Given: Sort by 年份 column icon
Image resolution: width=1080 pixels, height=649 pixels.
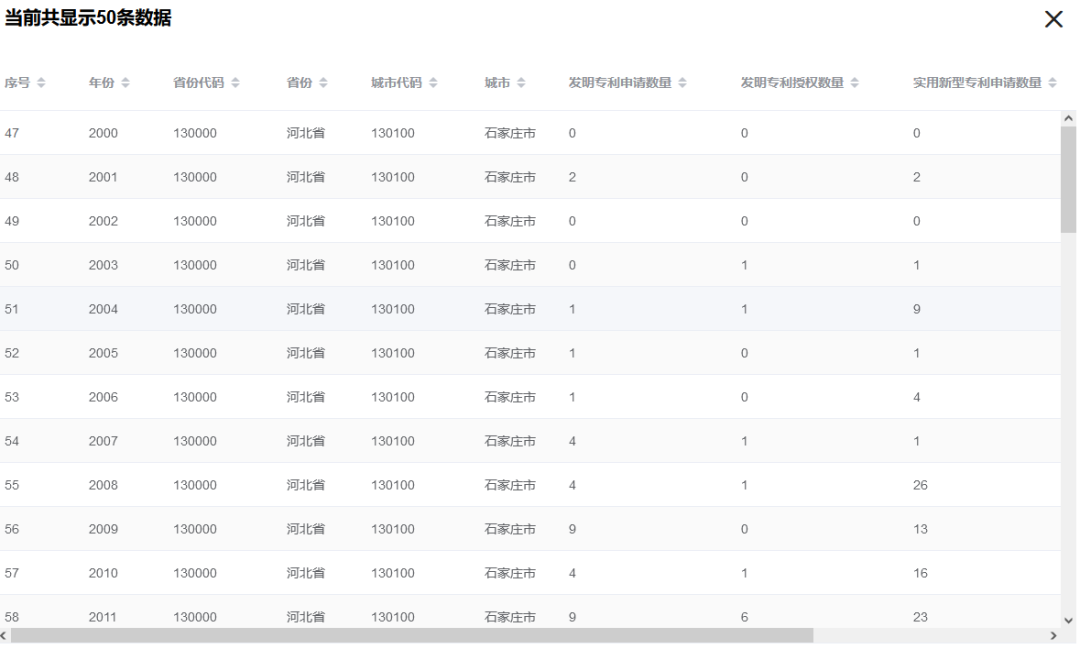Looking at the screenshot, I should point(125,83).
